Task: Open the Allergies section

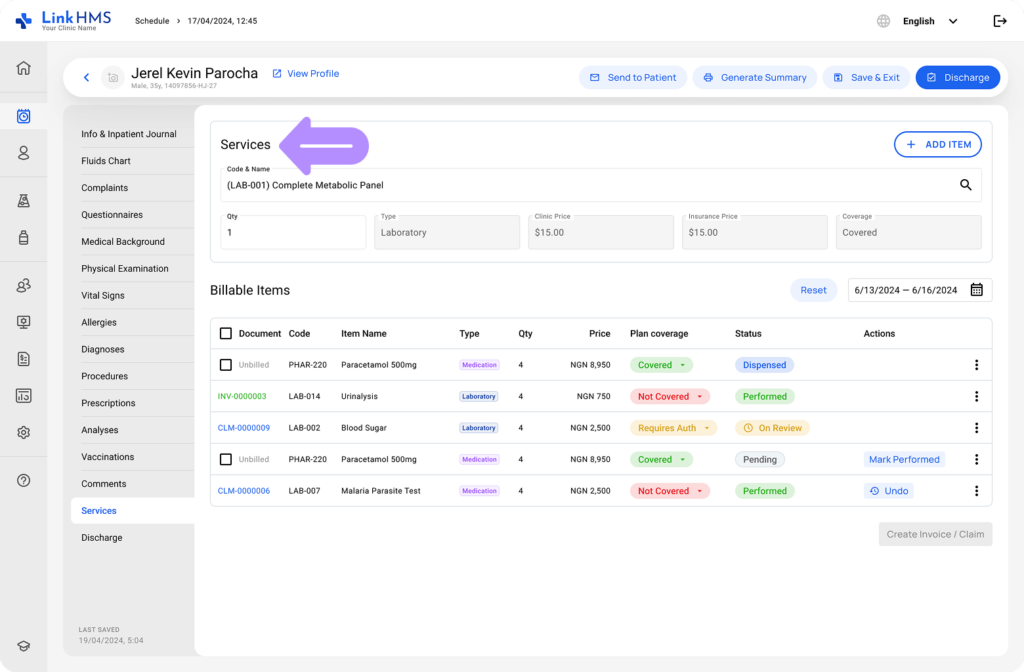Action: tap(99, 323)
